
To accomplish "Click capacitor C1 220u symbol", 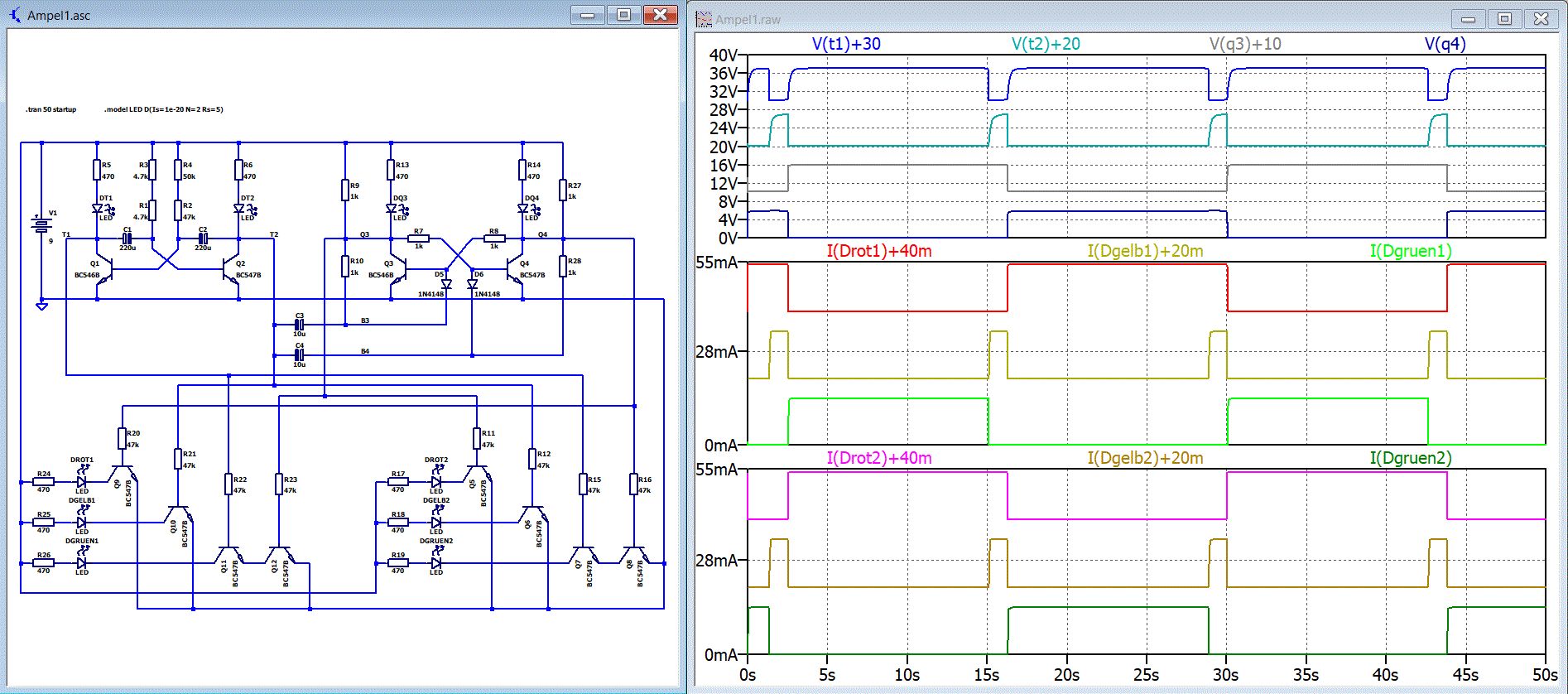I will (127, 239).
